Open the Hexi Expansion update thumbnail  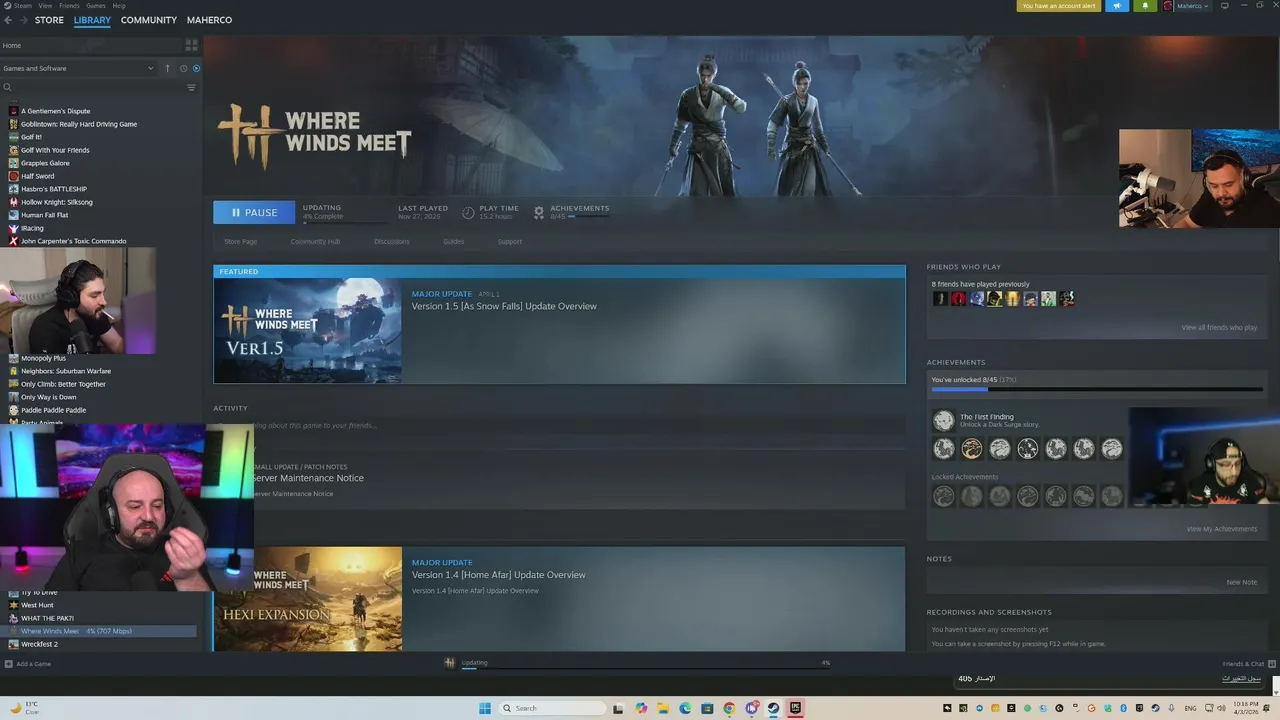308,599
